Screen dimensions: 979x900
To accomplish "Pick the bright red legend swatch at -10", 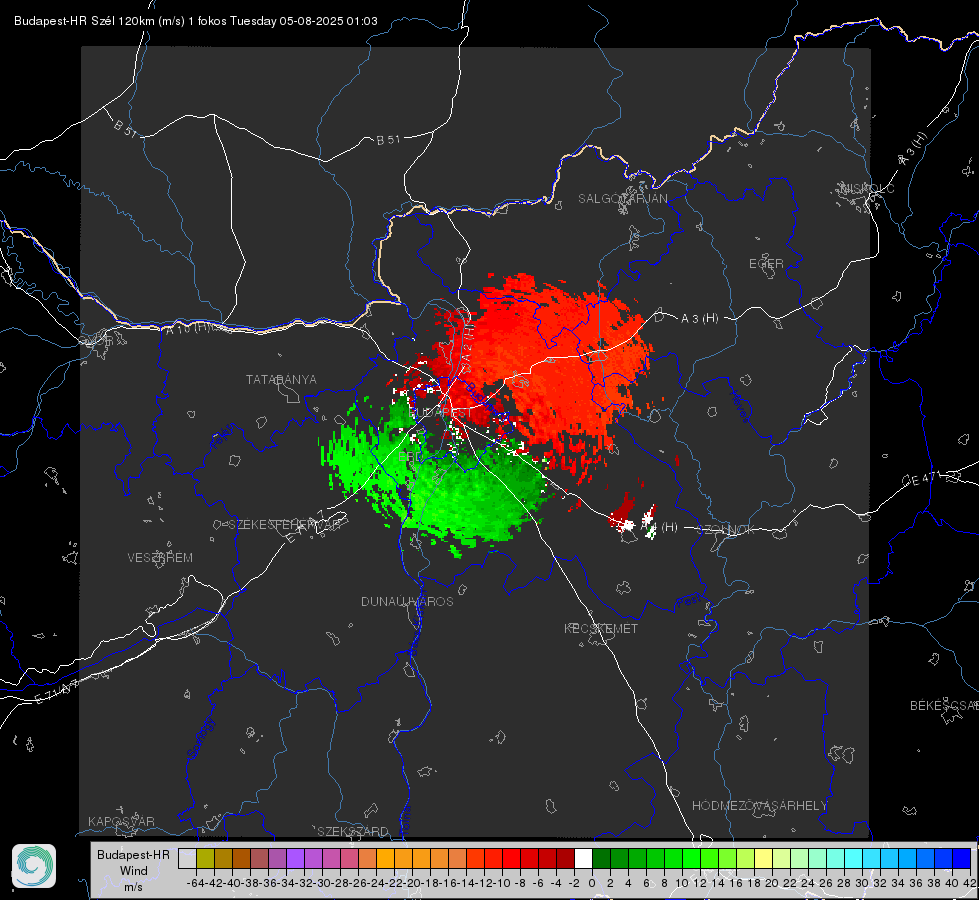I will tap(511, 858).
